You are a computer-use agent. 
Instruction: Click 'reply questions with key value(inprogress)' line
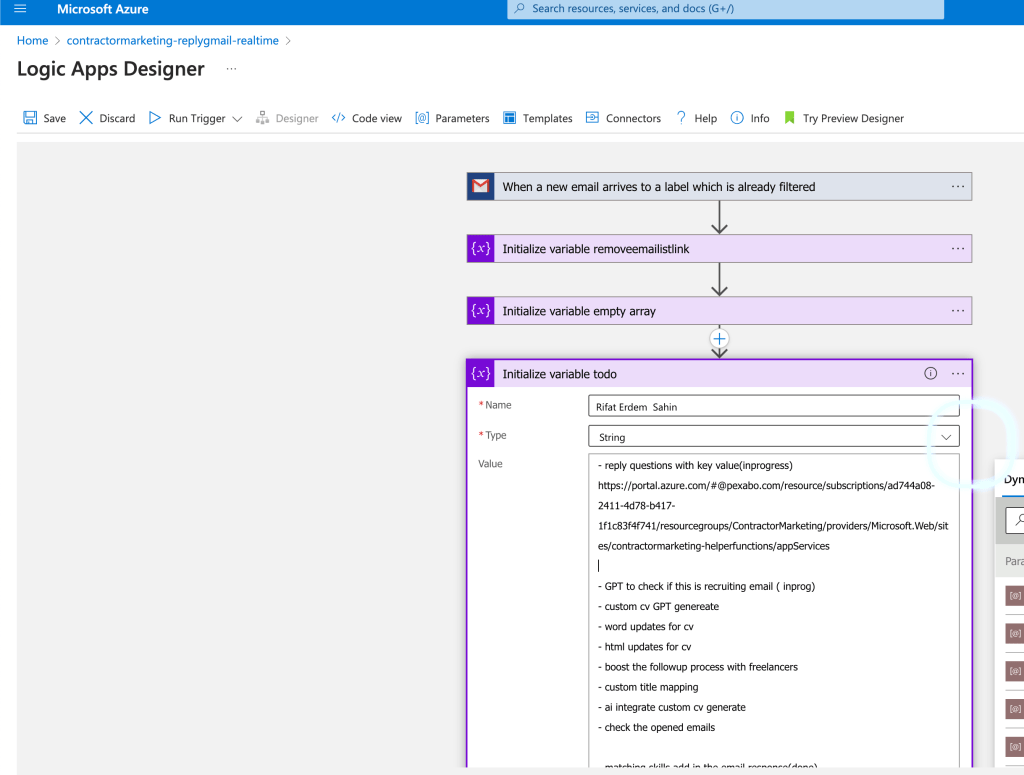(695, 466)
